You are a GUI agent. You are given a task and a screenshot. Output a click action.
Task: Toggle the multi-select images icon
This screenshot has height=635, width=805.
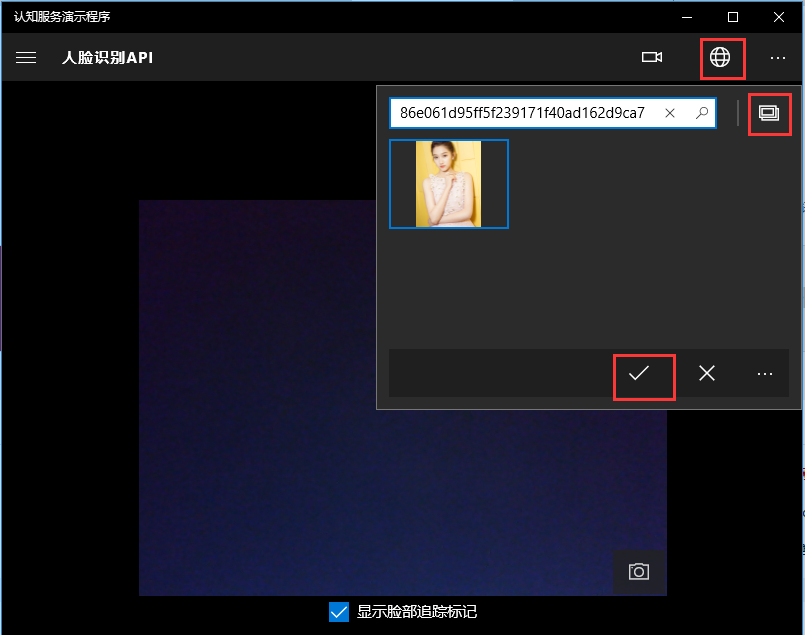769,114
